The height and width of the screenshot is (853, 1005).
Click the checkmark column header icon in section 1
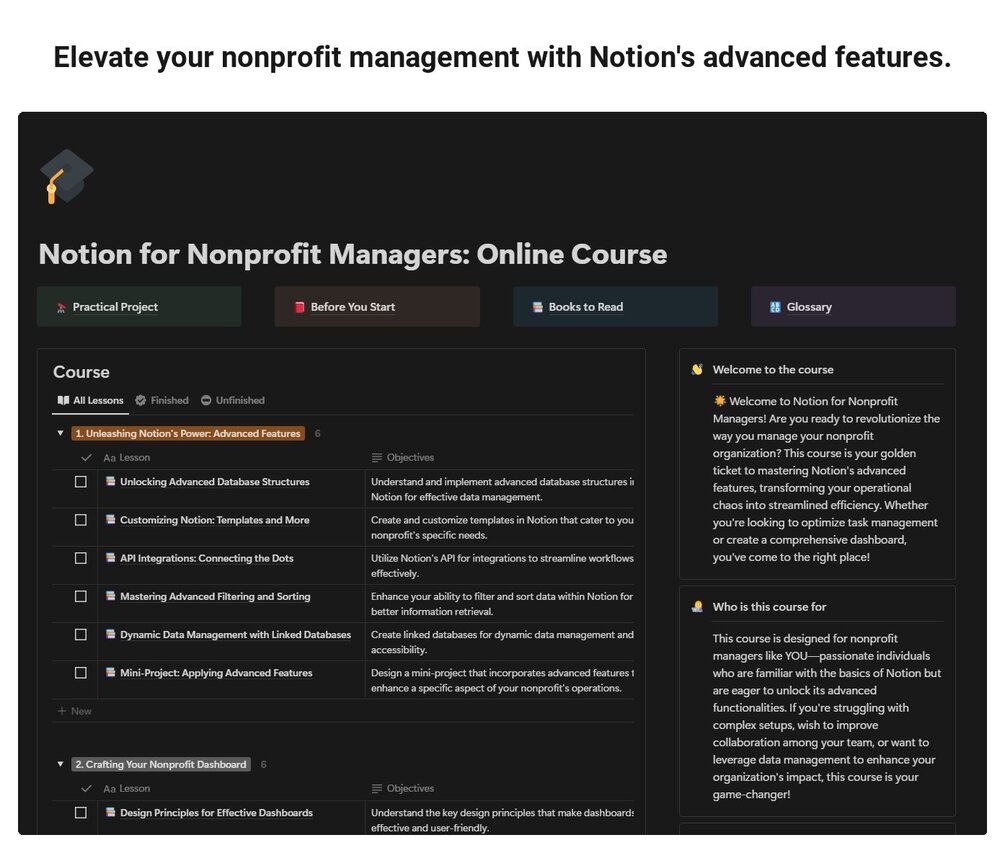[x=86, y=458]
